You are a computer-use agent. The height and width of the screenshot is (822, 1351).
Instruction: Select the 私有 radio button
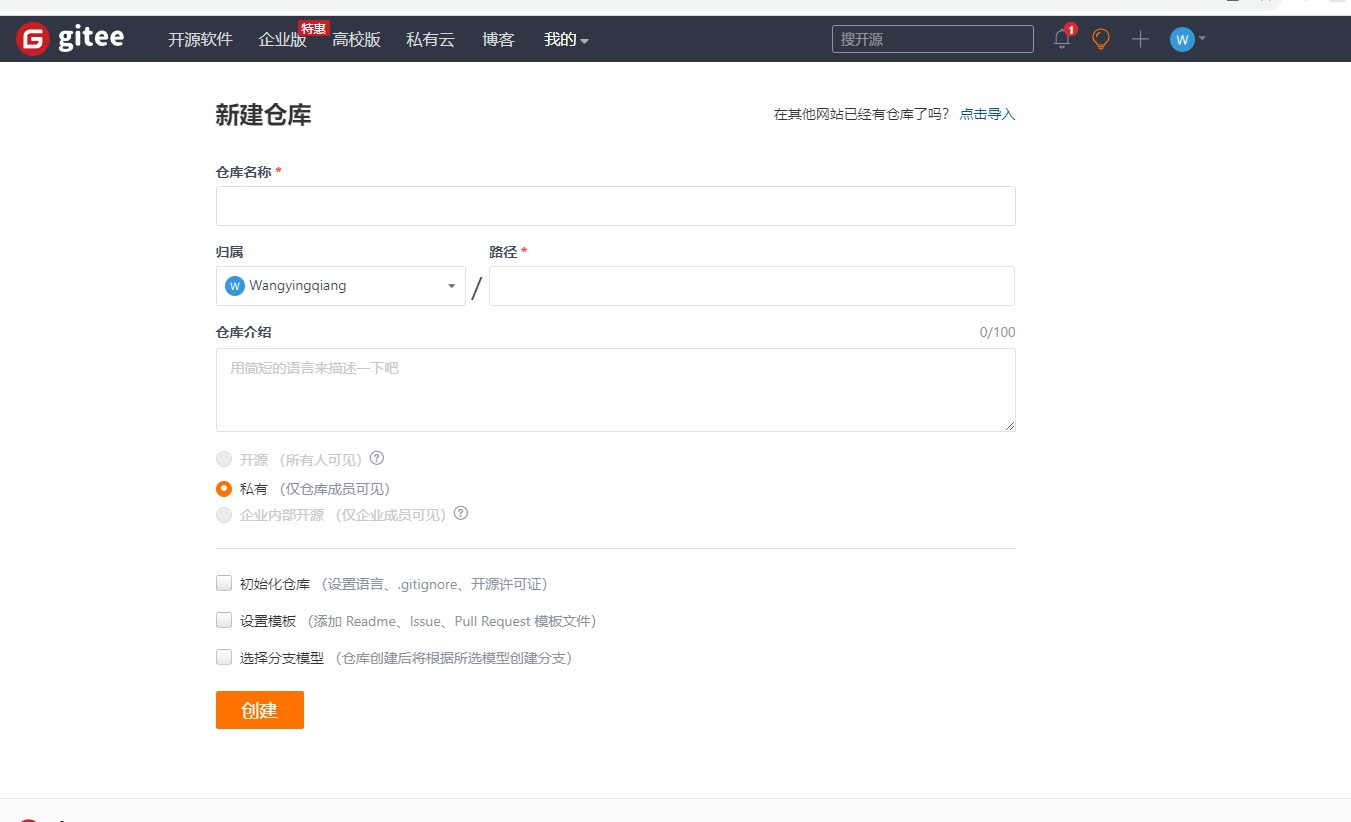[x=224, y=489]
